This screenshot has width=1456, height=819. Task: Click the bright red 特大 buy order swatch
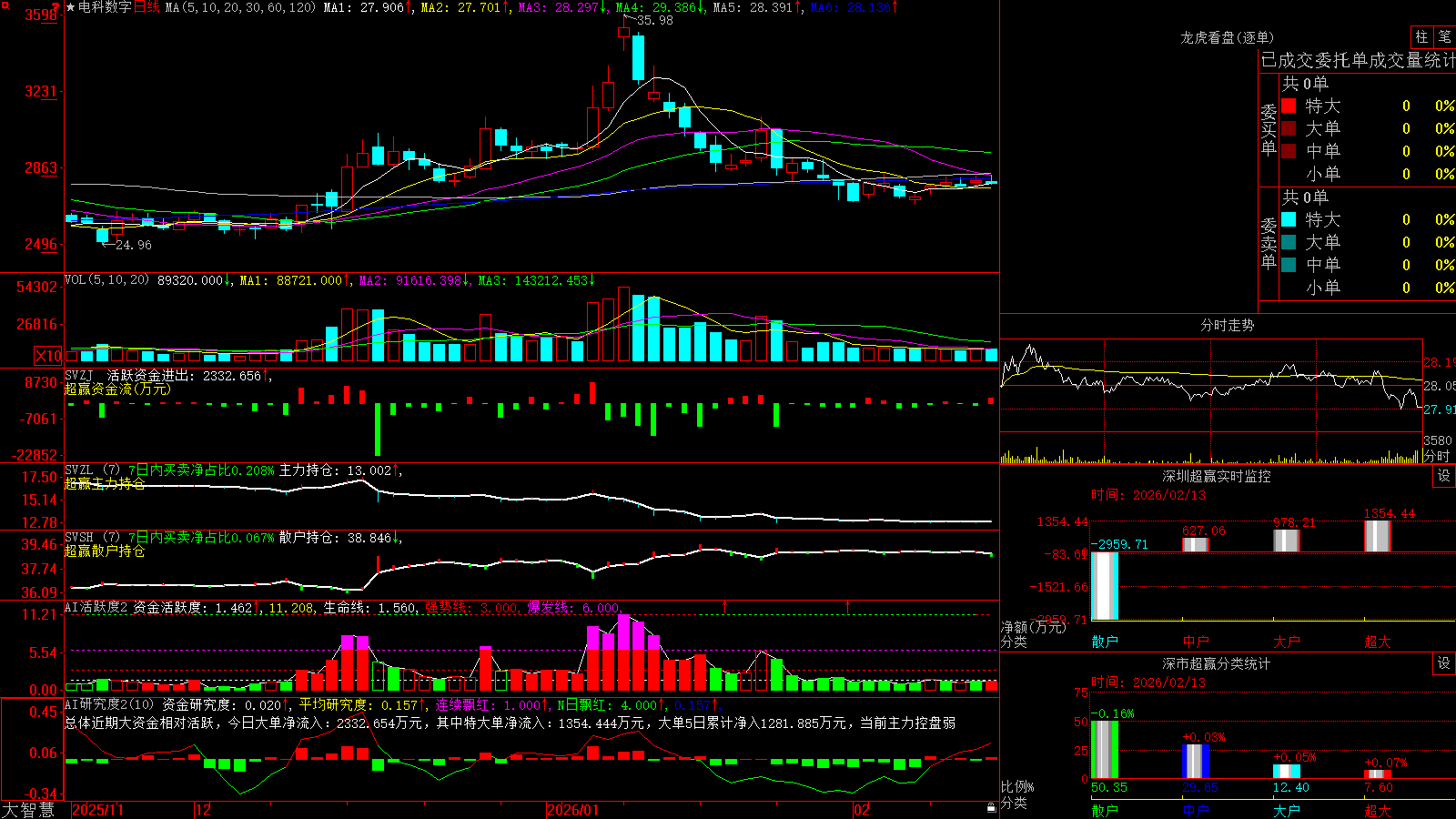(x=1289, y=106)
